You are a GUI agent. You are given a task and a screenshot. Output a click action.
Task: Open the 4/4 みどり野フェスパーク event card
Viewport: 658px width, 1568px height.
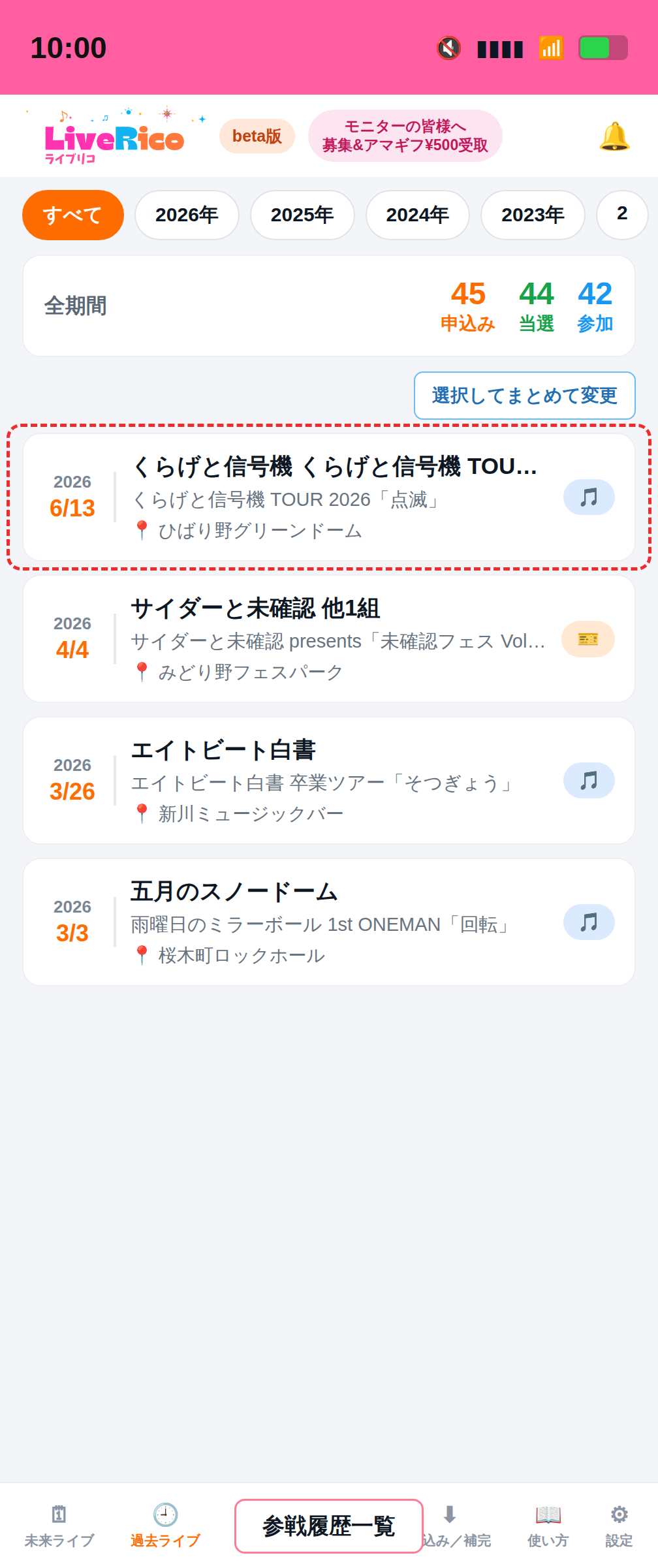click(329, 639)
